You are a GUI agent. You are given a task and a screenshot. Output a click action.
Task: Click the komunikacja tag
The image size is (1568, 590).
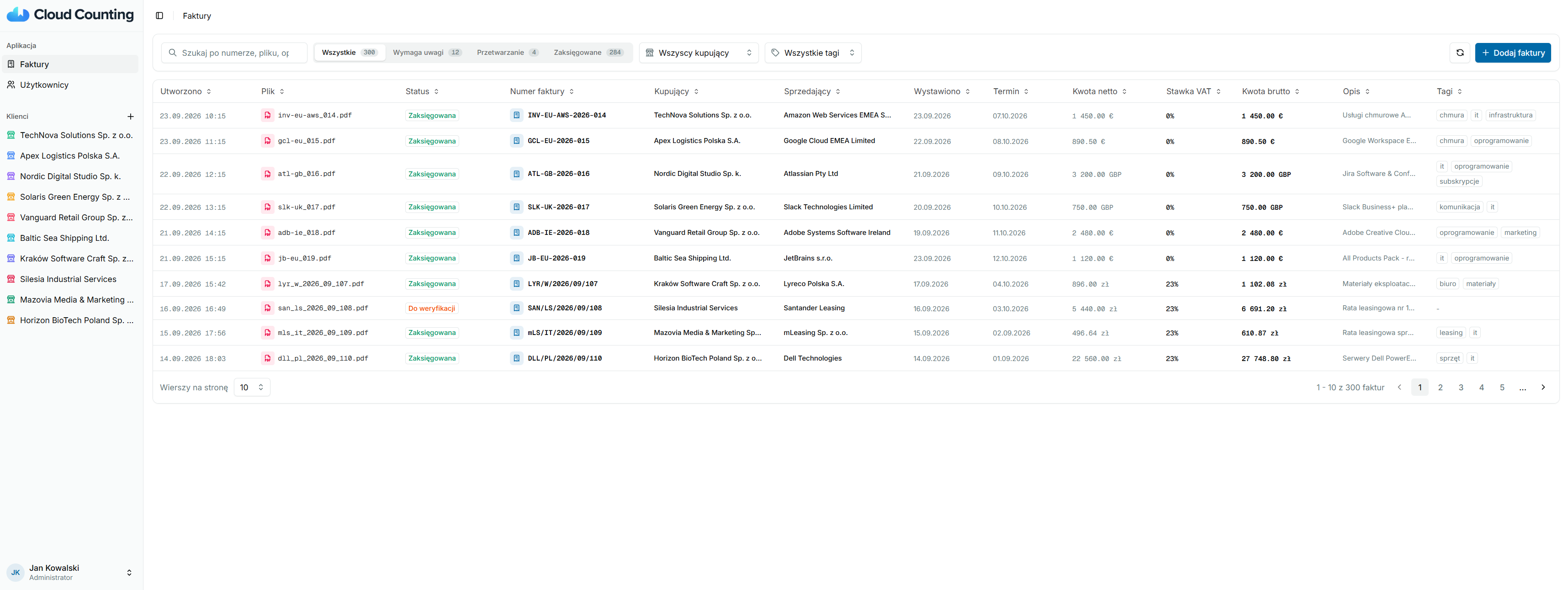[x=1459, y=207]
